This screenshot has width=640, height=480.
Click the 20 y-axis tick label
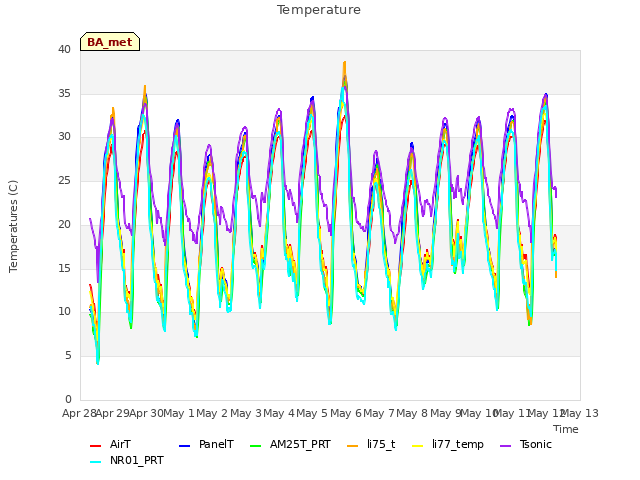[64, 224]
